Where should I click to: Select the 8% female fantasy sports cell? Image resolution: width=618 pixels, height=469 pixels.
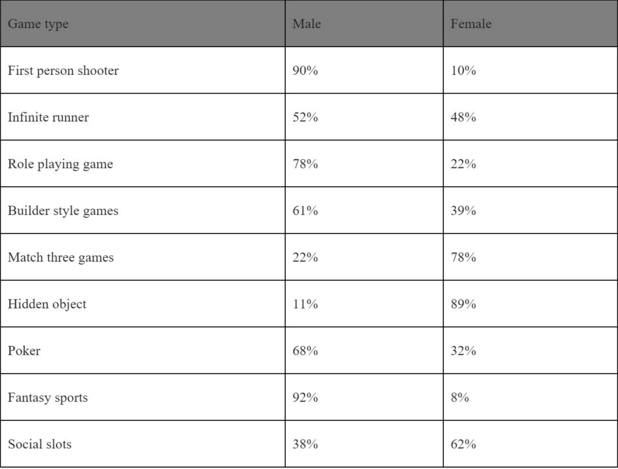[460, 397]
